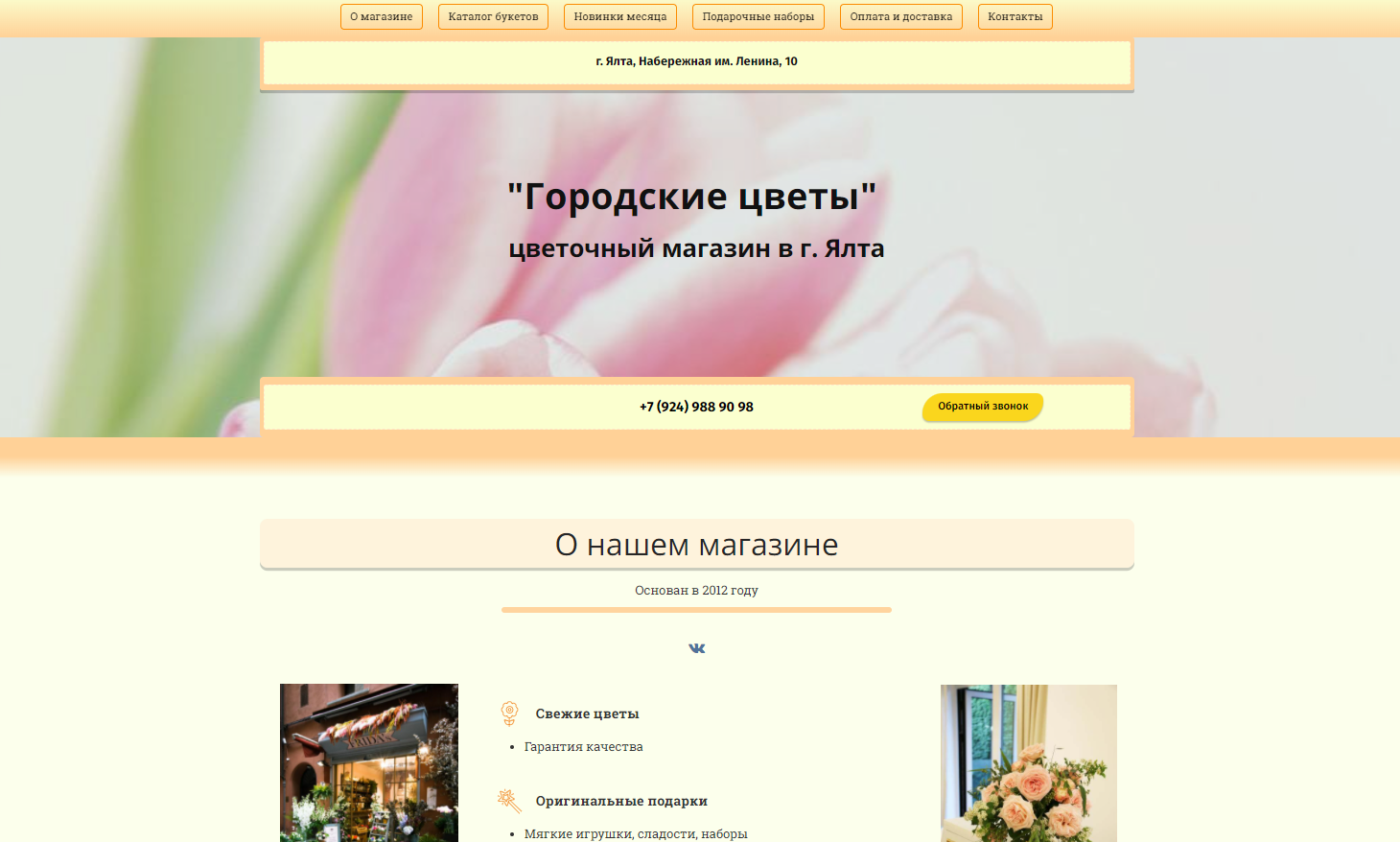
Task: Click the flower icon beside Свежие цветы
Action: point(509,713)
